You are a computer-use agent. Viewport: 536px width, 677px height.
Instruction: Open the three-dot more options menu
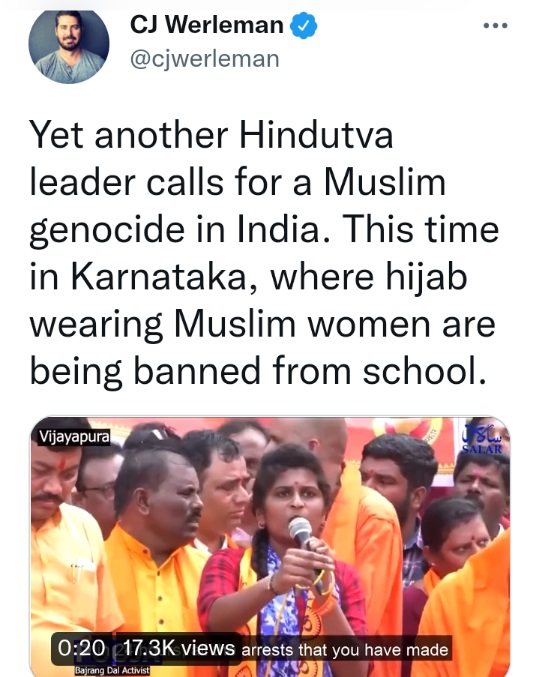(495, 26)
